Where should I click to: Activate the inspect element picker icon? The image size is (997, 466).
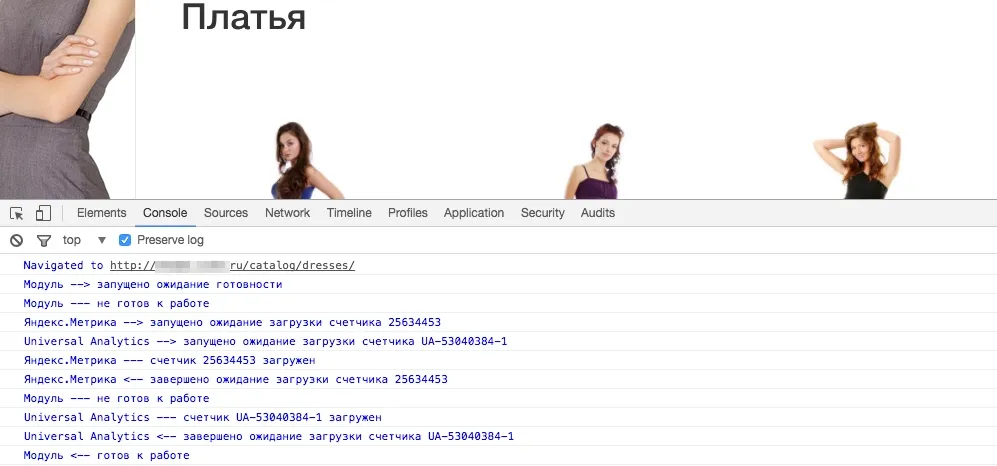pos(17,213)
